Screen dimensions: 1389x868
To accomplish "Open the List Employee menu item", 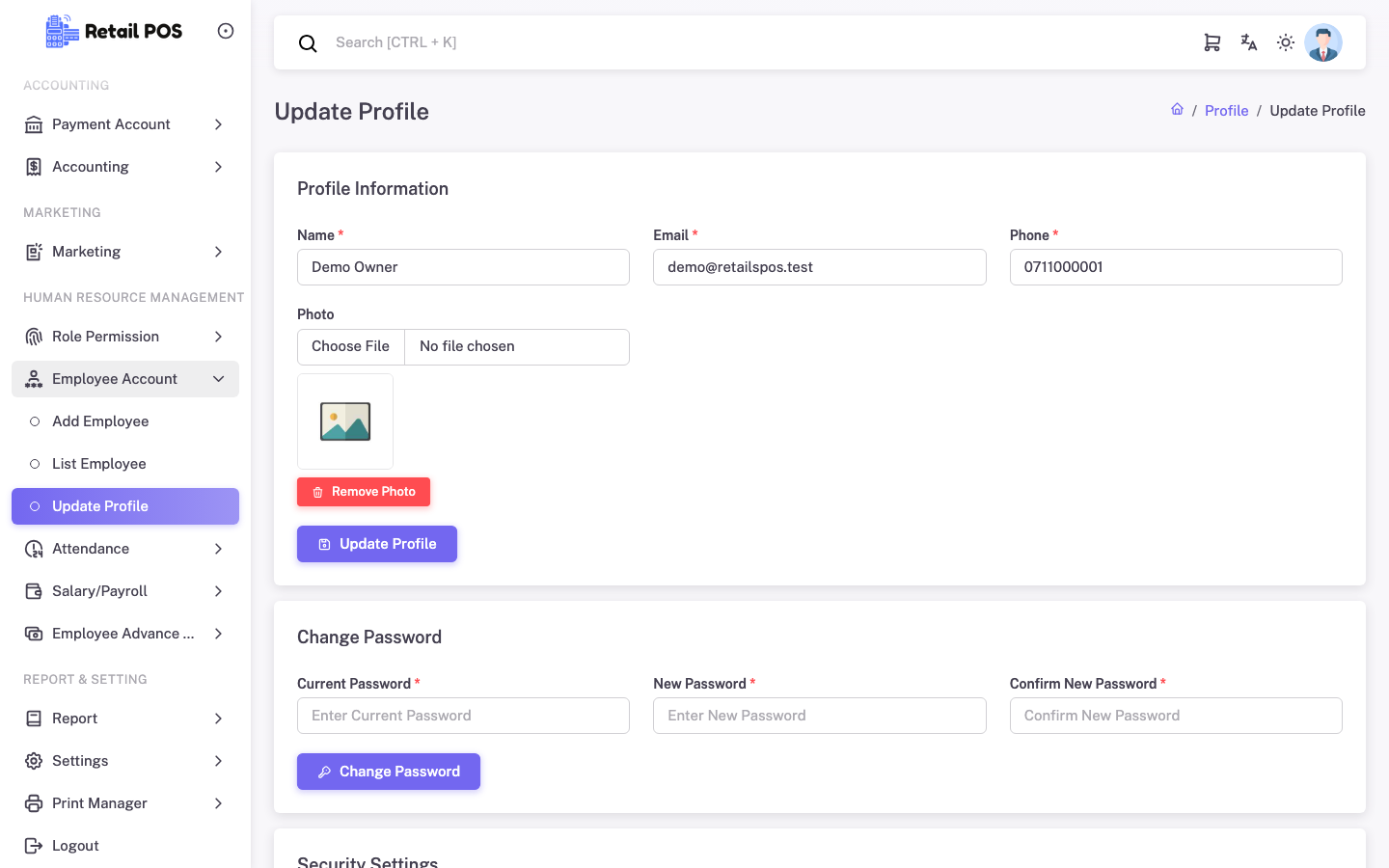I will 125,464.
